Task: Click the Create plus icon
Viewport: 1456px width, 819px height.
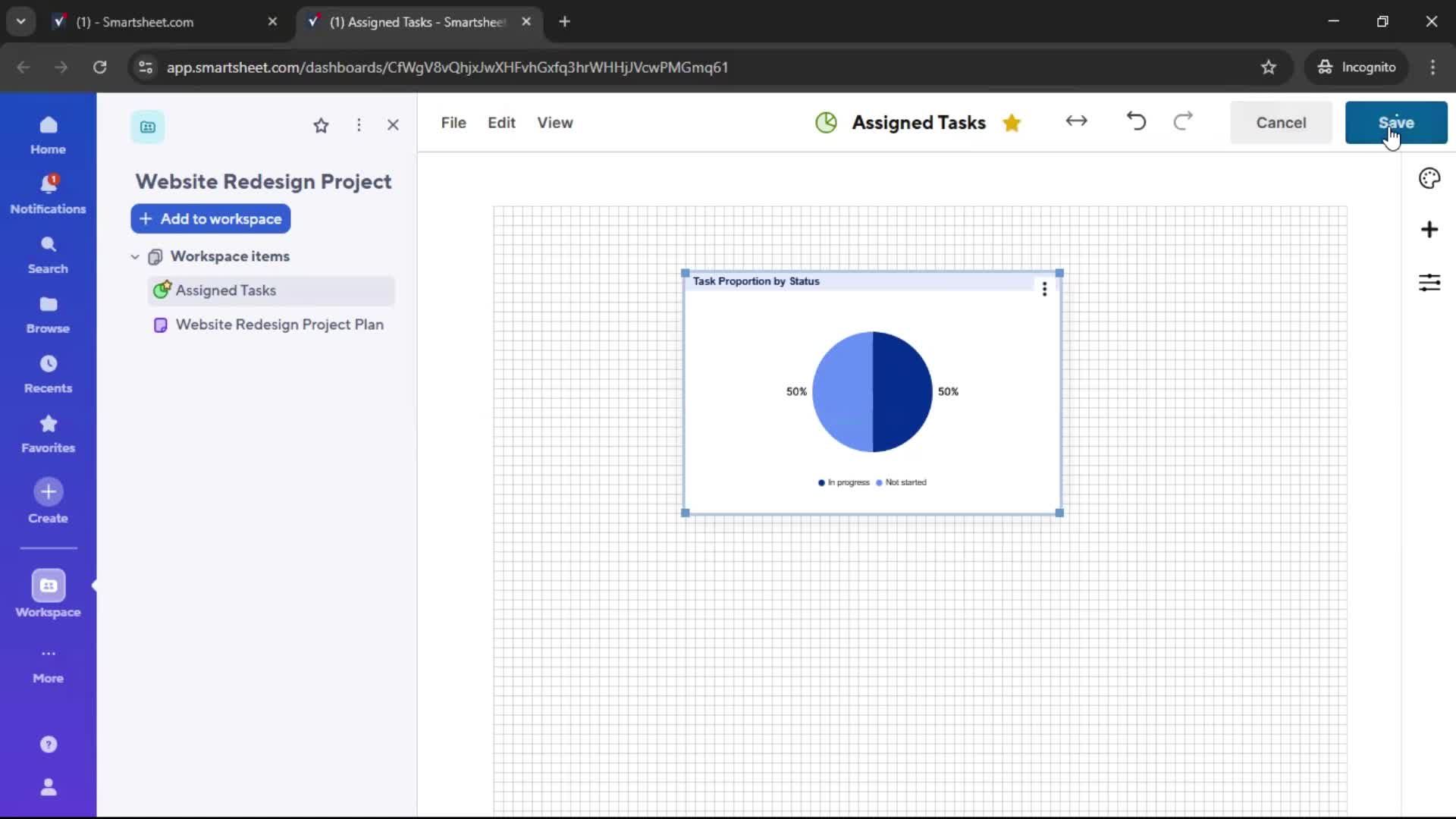Action: coord(48,493)
